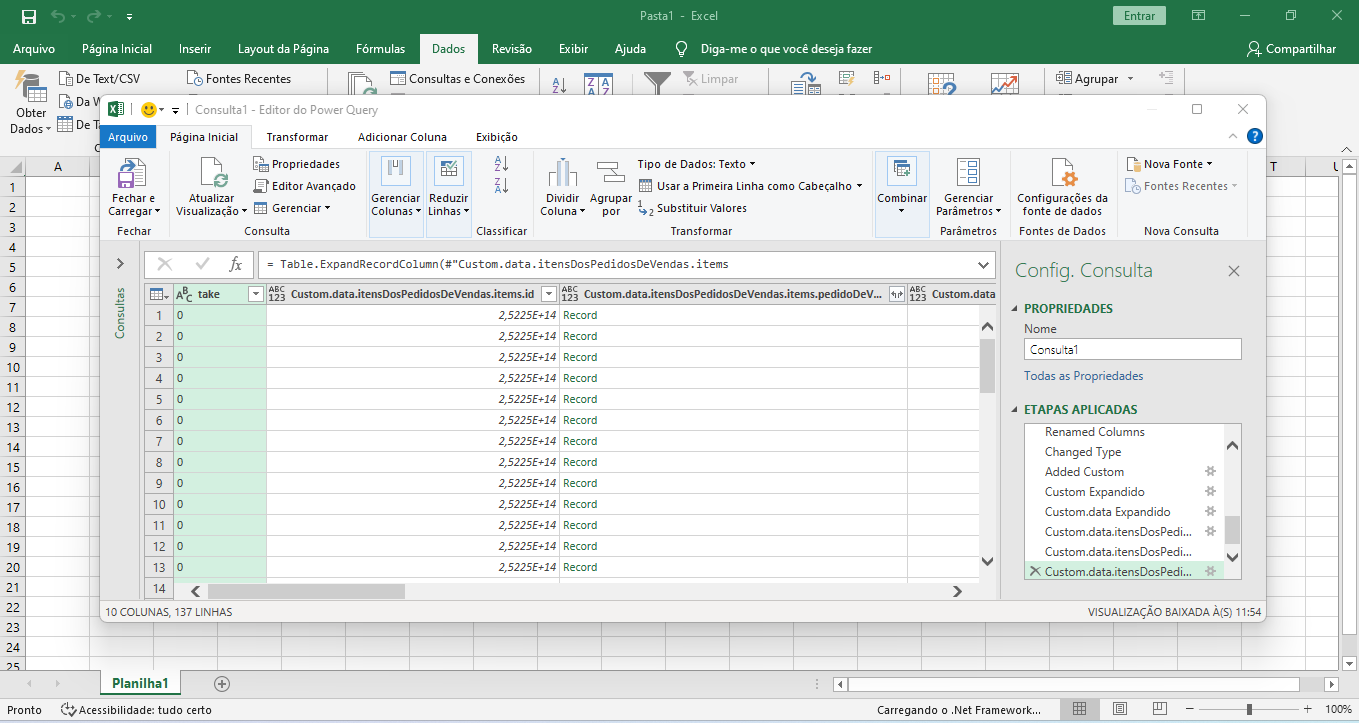
Task: Open the Tipo de Dados: Texto dropdown
Action: pos(696,164)
